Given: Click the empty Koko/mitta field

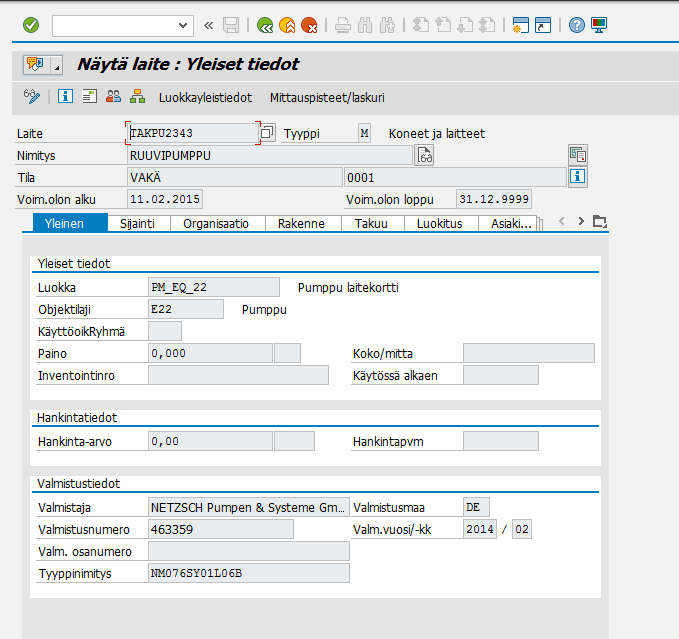Looking at the screenshot, I should click(528, 353).
